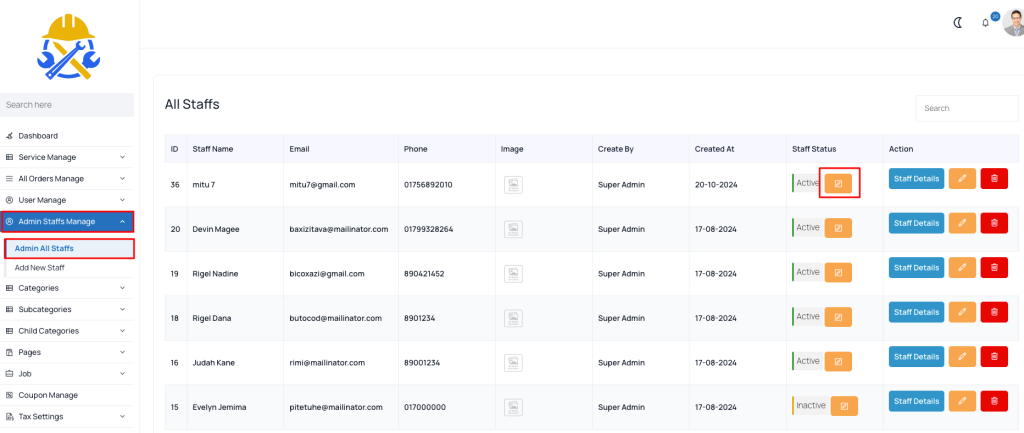1024x433 pixels.
Task: Expand Pages sidebar menu
Action: tap(67, 353)
